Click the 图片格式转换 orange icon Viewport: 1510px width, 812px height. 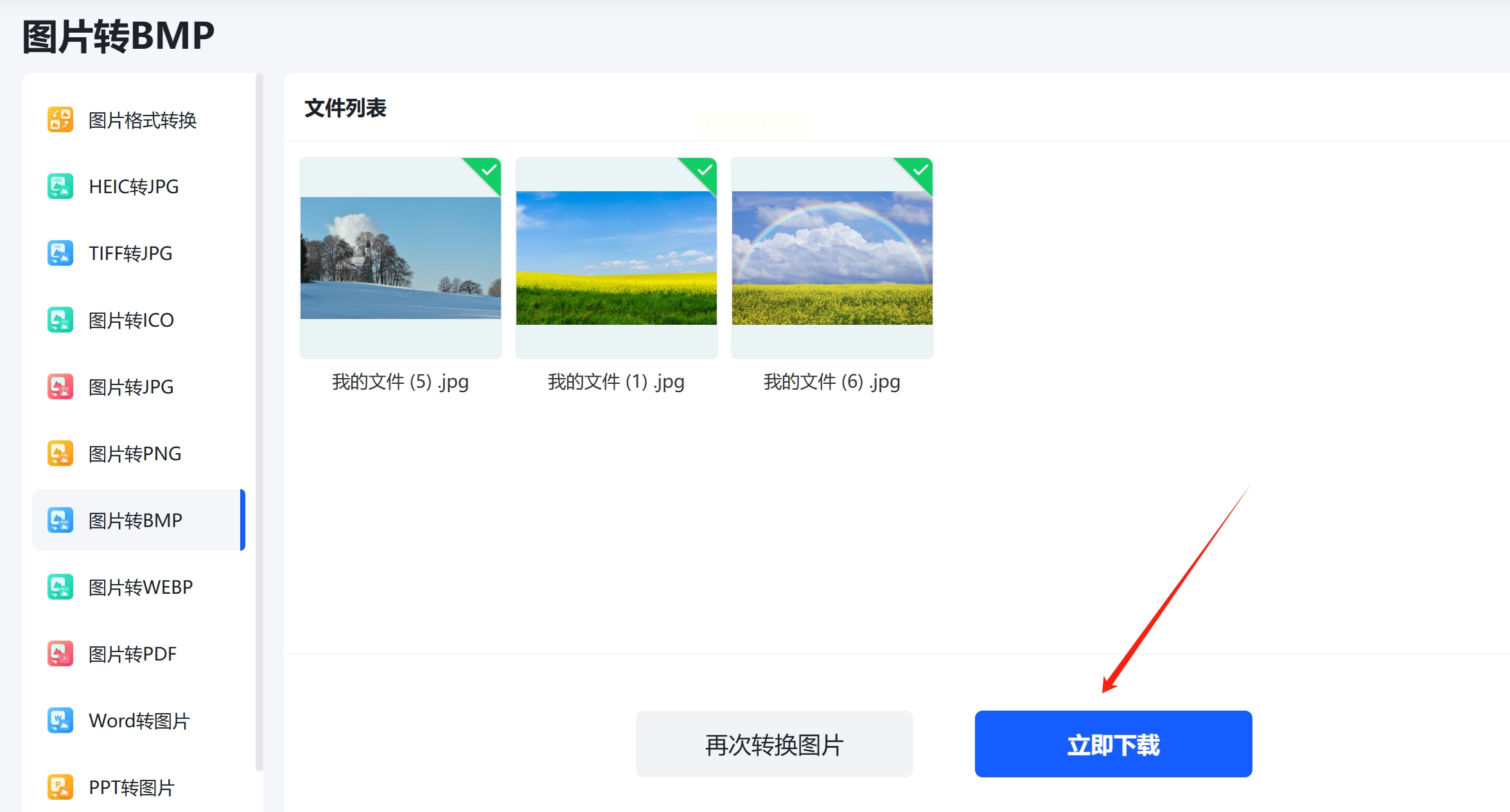[60, 119]
